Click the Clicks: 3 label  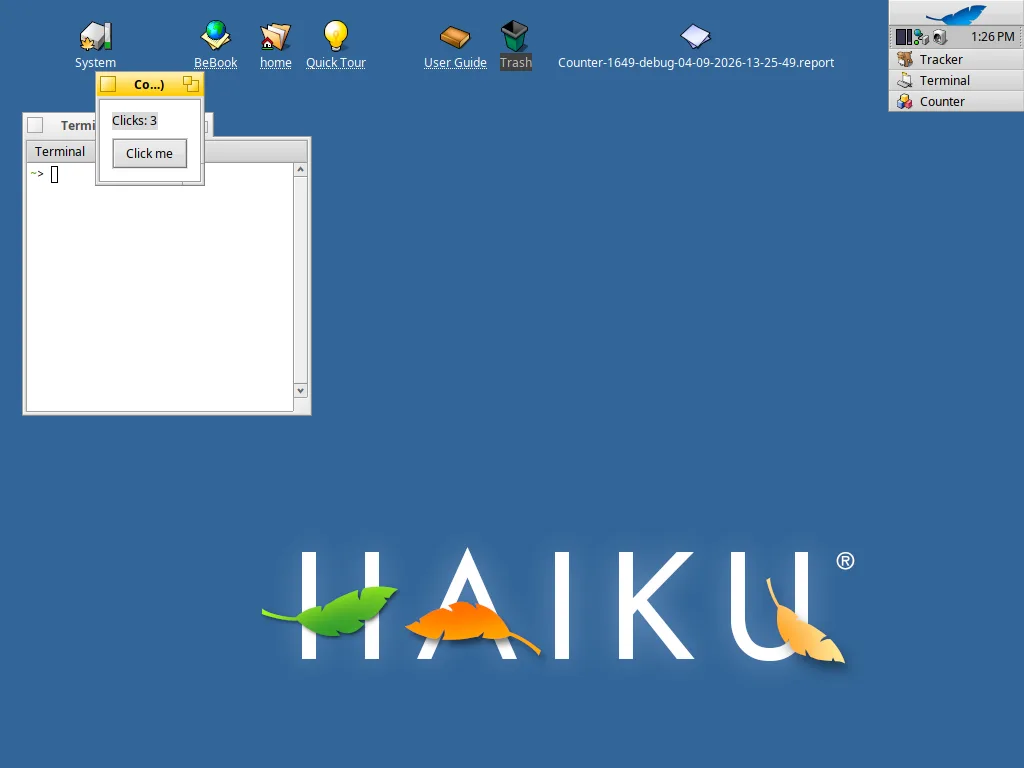[135, 120]
